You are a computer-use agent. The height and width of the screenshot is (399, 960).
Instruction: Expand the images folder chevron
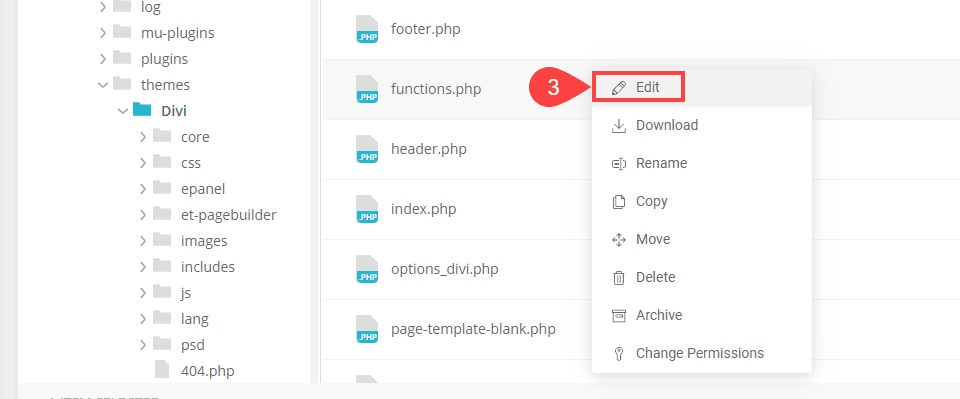pyautogui.click(x=142, y=241)
